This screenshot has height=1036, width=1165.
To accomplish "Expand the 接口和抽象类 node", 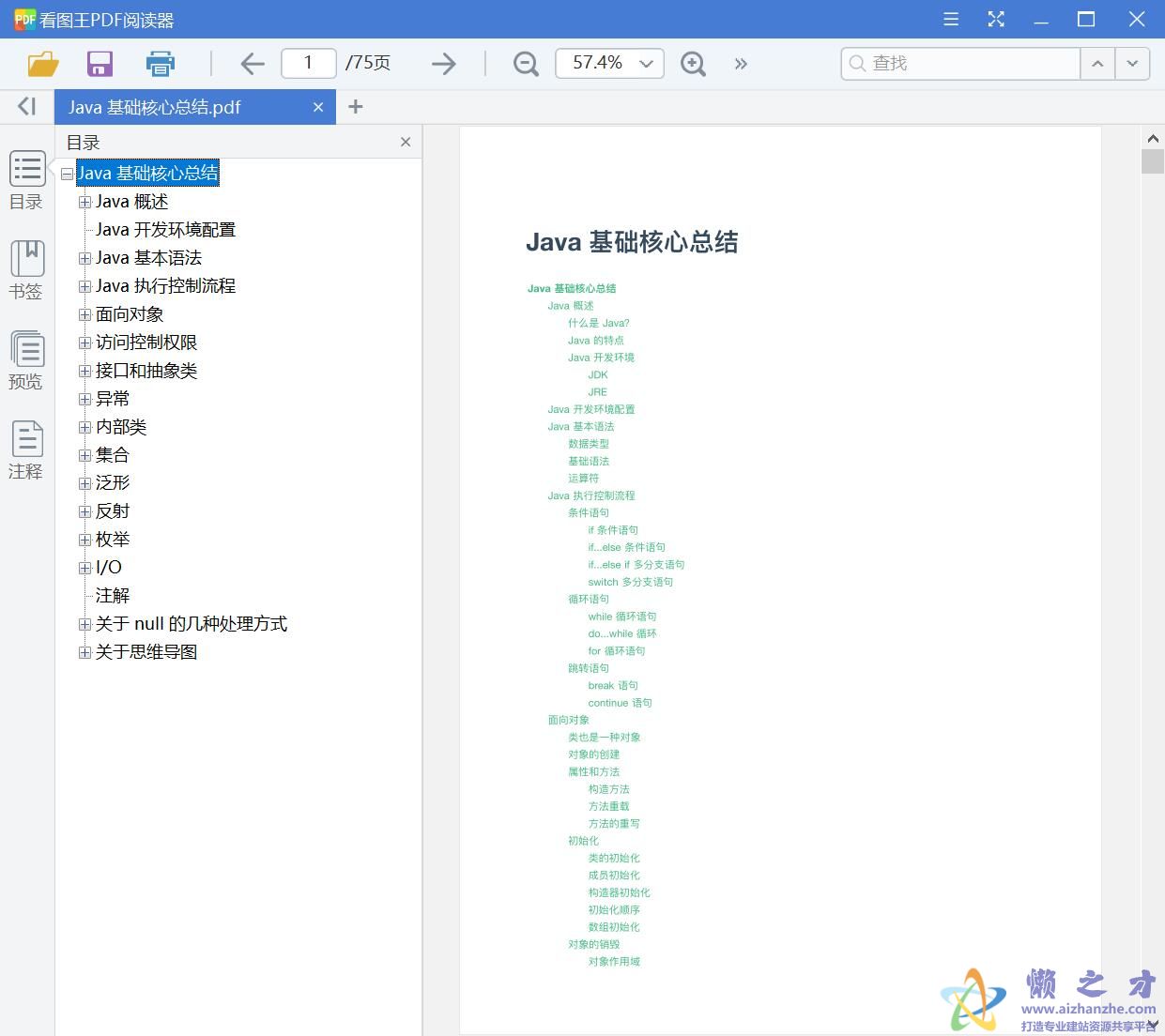I will tap(84, 371).
